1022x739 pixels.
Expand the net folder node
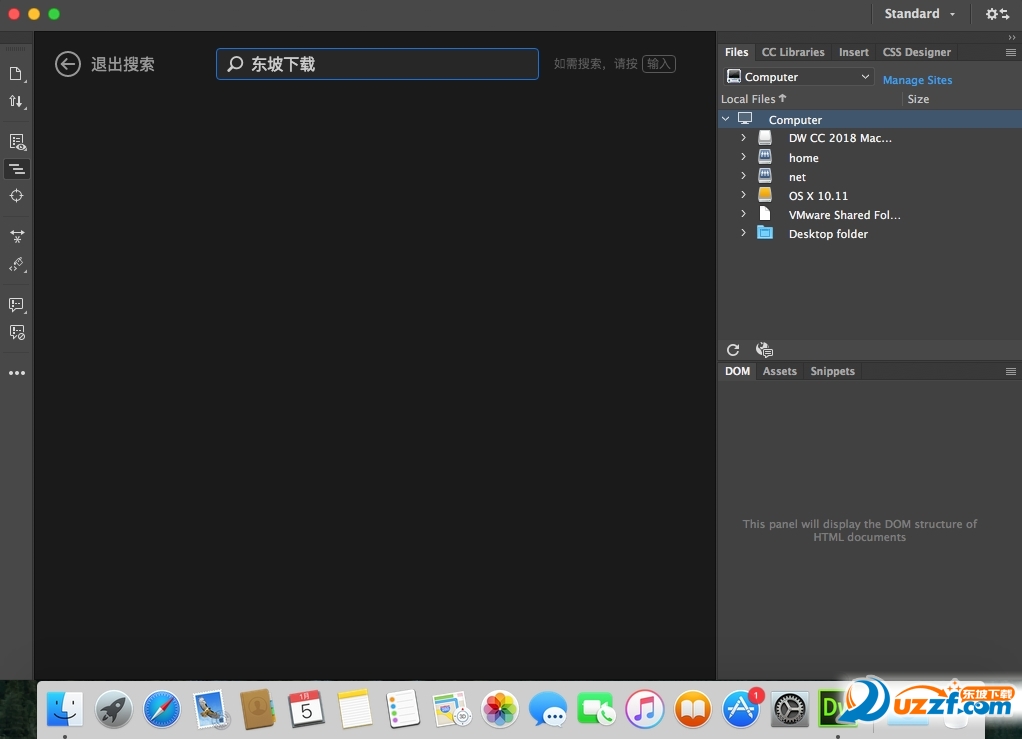[x=744, y=176]
